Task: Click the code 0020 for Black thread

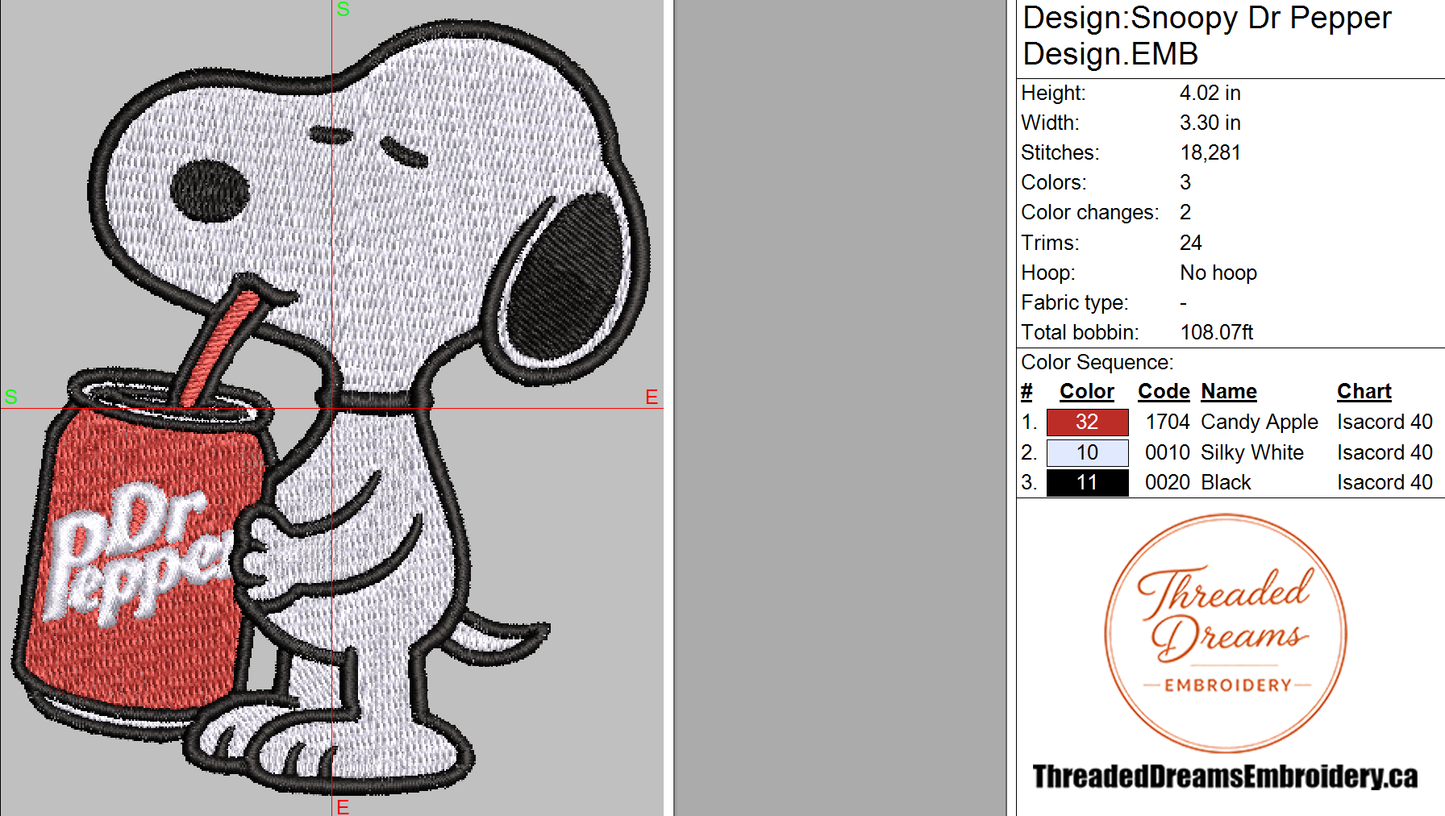Action: pos(1168,482)
